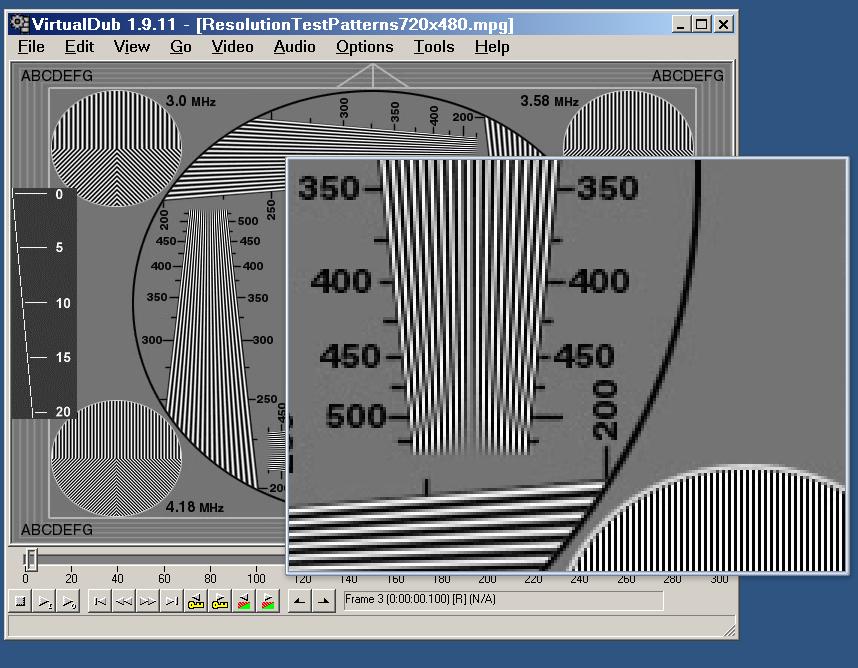Go to next keyframe

(219, 601)
